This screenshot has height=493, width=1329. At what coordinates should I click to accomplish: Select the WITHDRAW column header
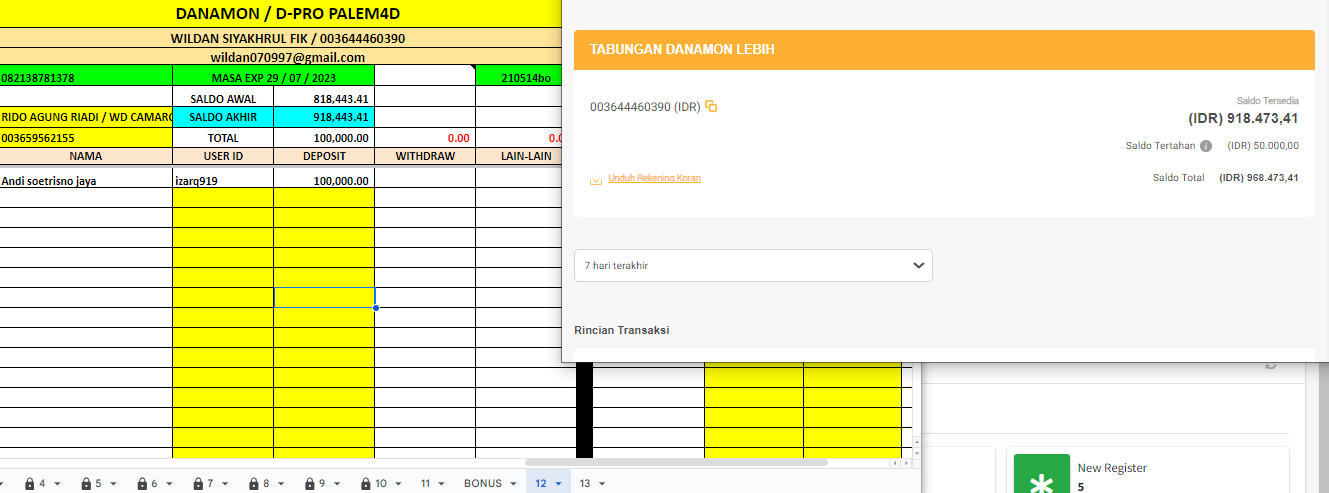coord(425,156)
